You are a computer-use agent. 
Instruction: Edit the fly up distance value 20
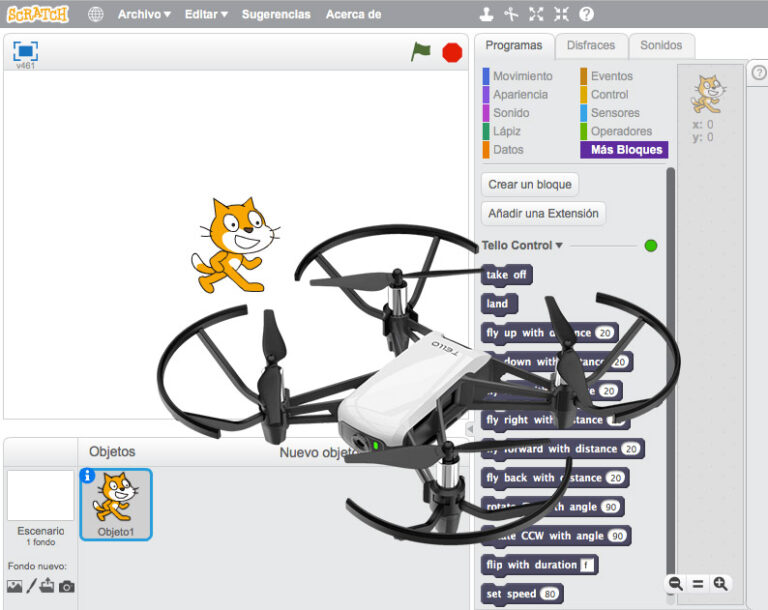606,333
